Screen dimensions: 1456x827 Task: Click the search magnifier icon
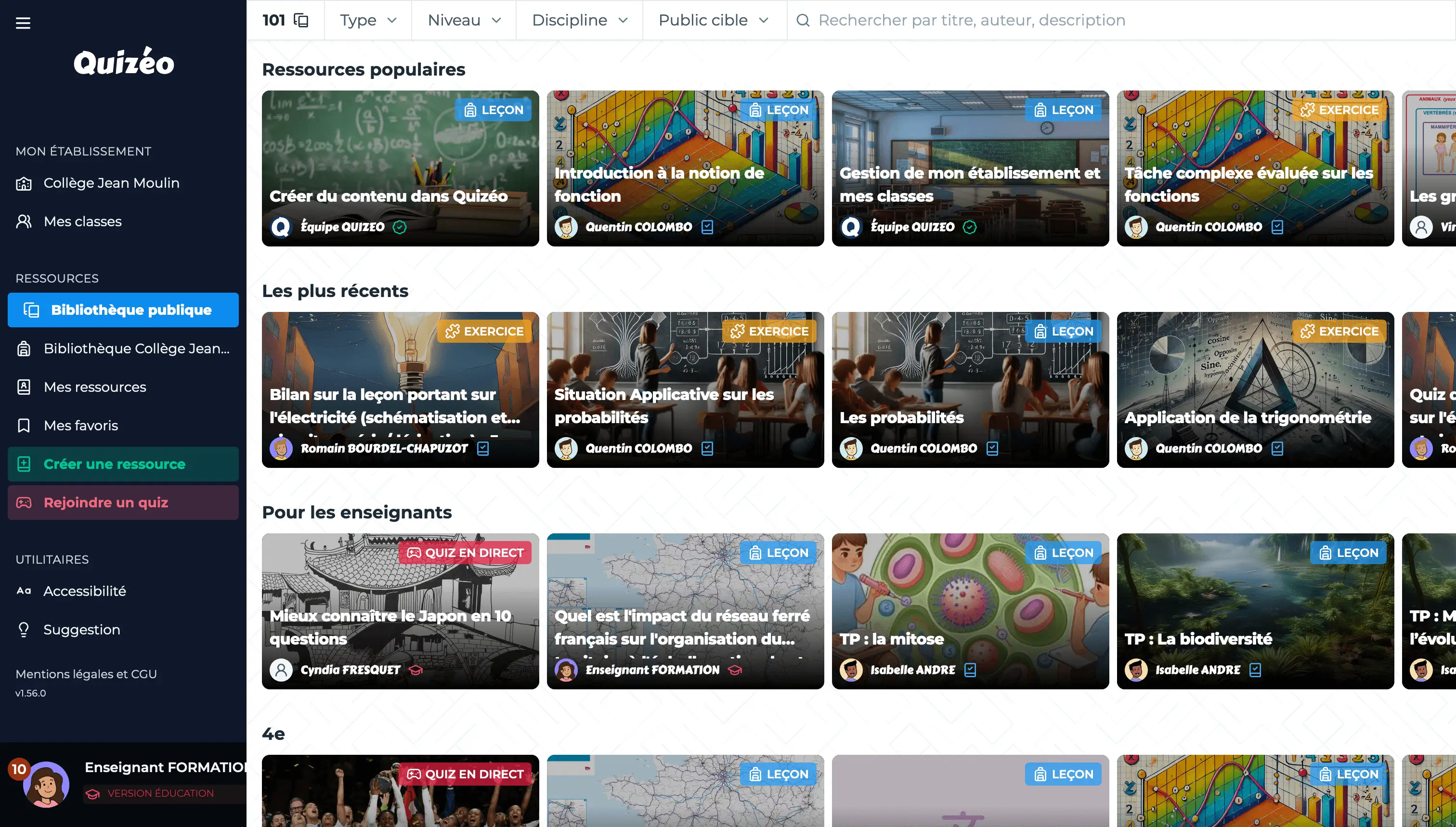tap(803, 20)
